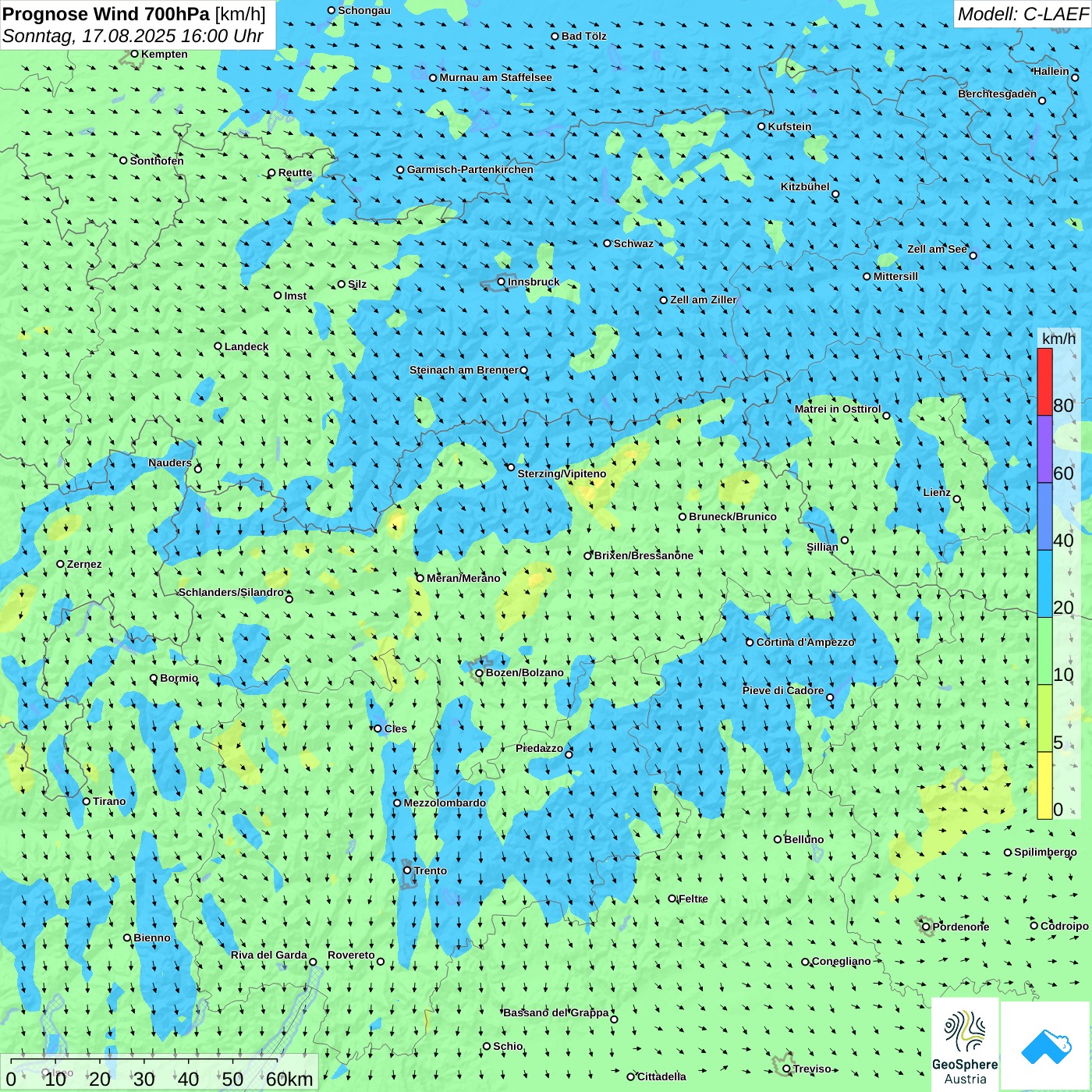
Task: Click the 'Schongau' label
Action: click(x=363, y=10)
